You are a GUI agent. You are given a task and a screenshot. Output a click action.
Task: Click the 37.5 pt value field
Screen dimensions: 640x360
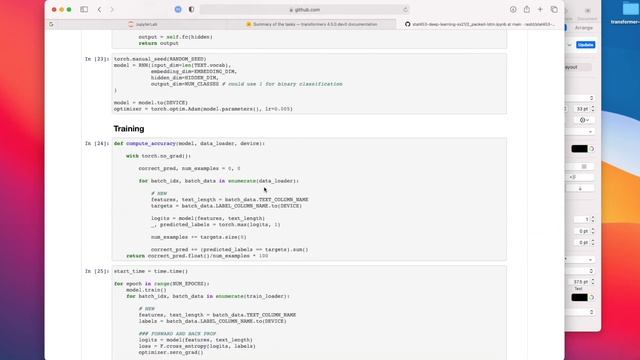point(580,282)
